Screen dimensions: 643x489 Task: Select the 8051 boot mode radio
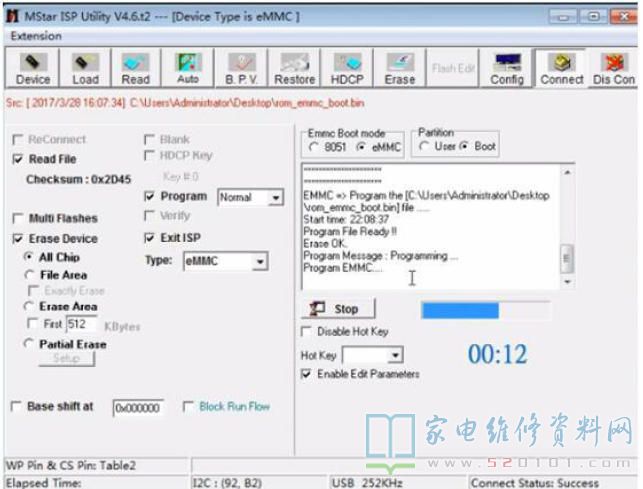coord(314,147)
